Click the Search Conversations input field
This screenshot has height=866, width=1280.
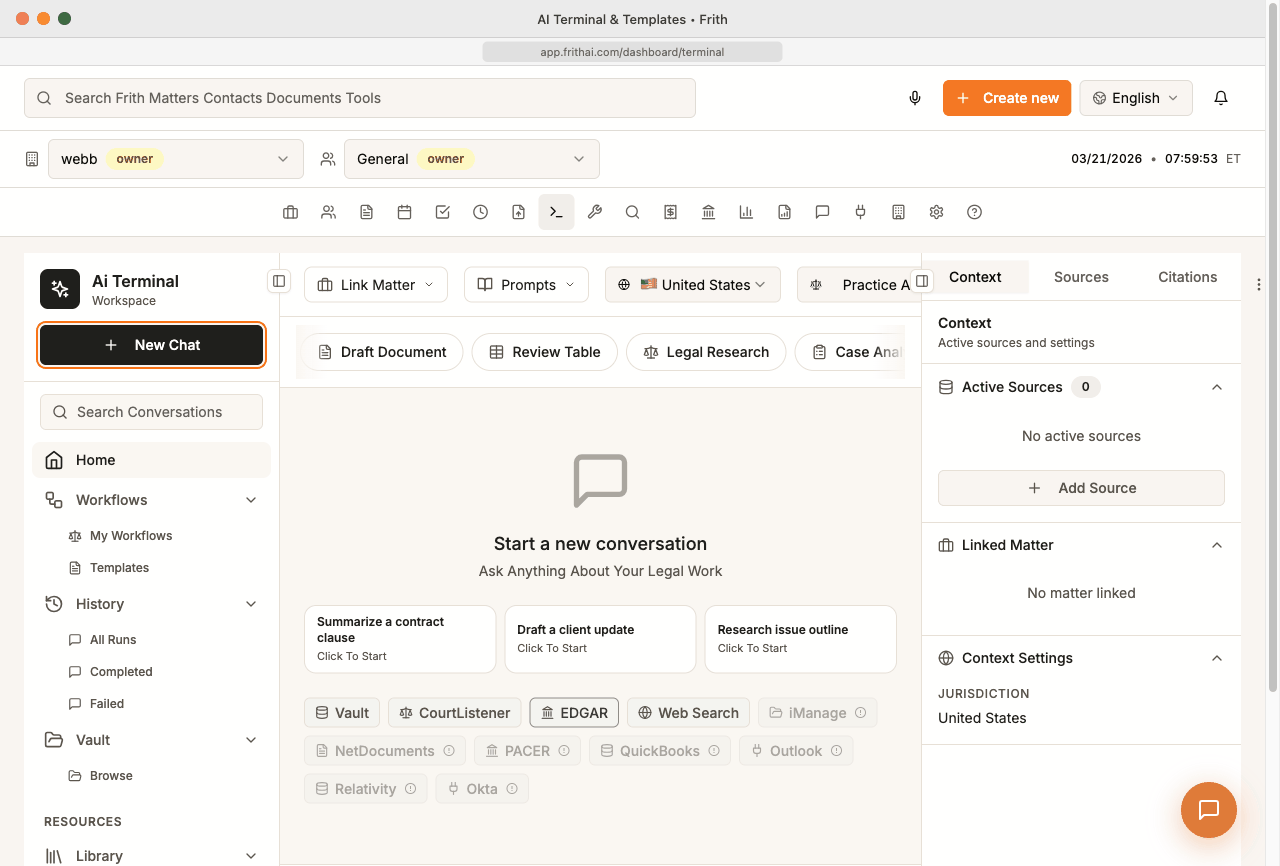click(152, 412)
